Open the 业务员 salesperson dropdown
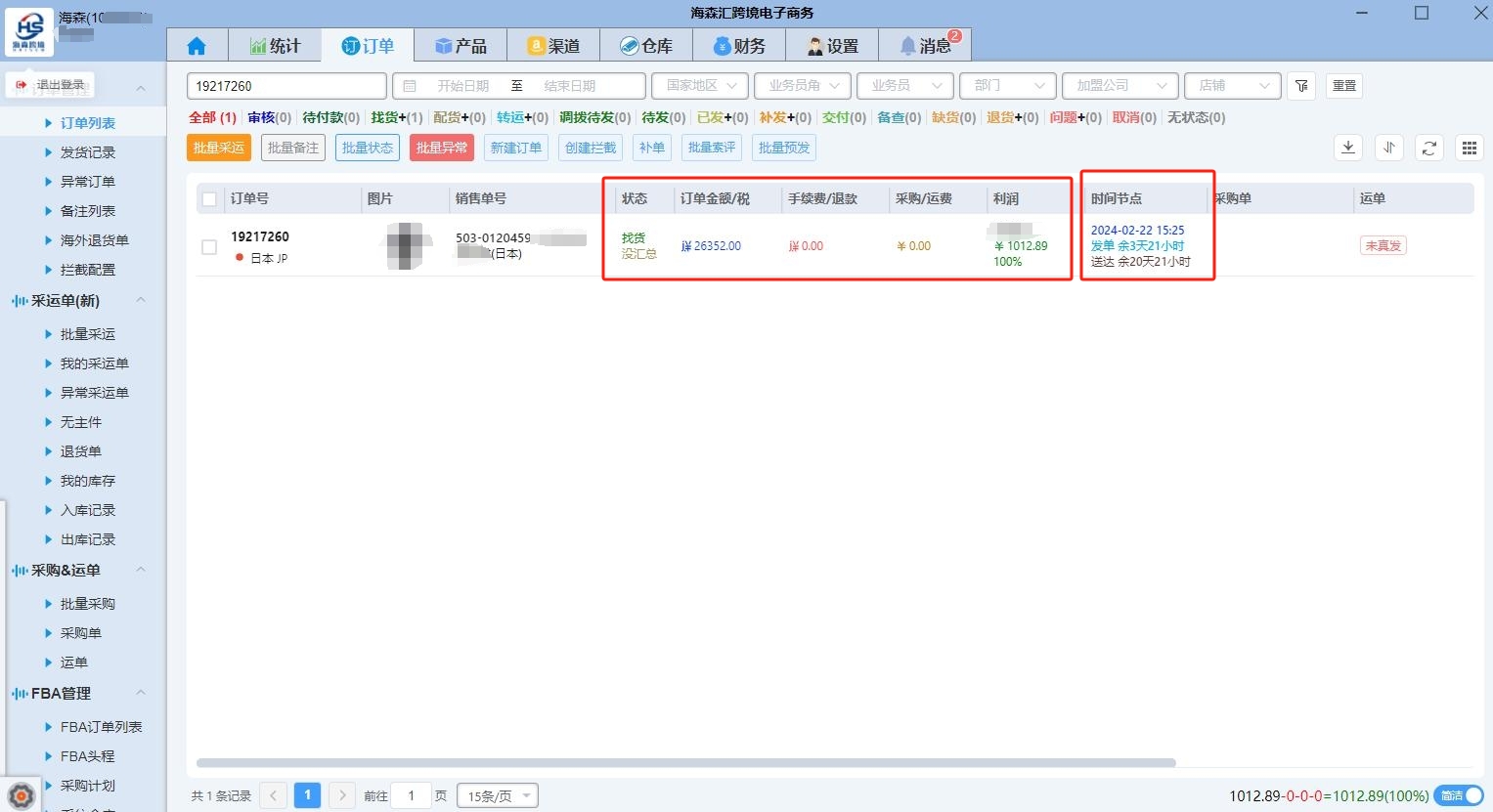 coord(905,86)
